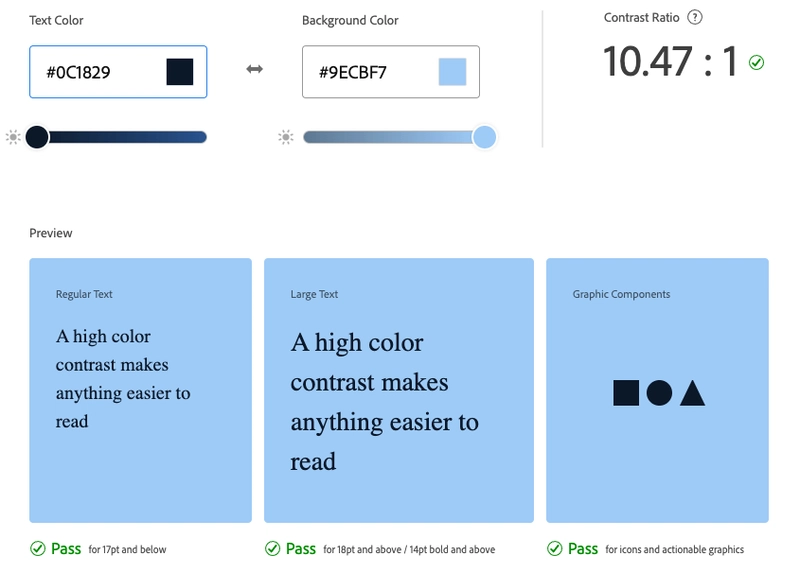Click the Pass check icon for regular text

tap(37, 548)
